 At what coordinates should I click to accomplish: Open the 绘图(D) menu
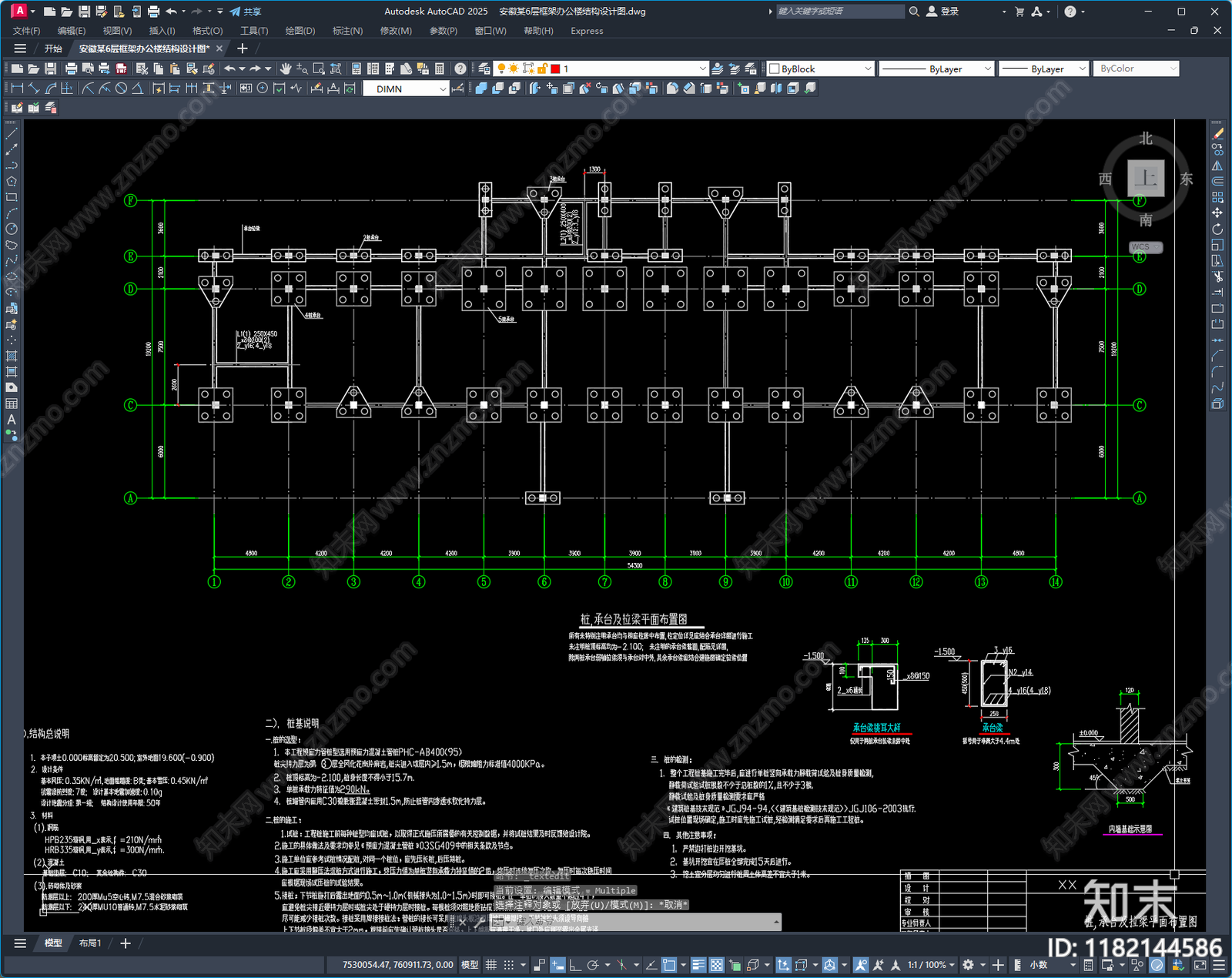pyautogui.click(x=300, y=31)
